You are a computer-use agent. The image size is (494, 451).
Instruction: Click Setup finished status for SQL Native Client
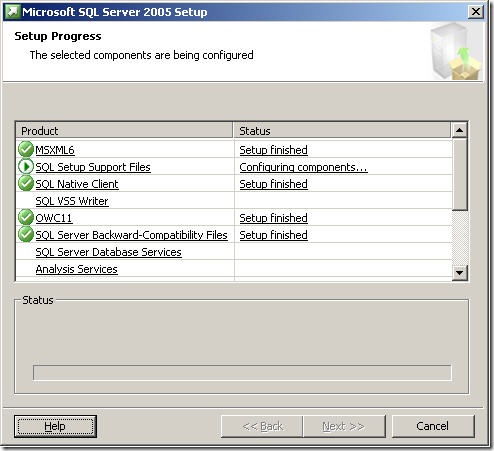point(273,184)
